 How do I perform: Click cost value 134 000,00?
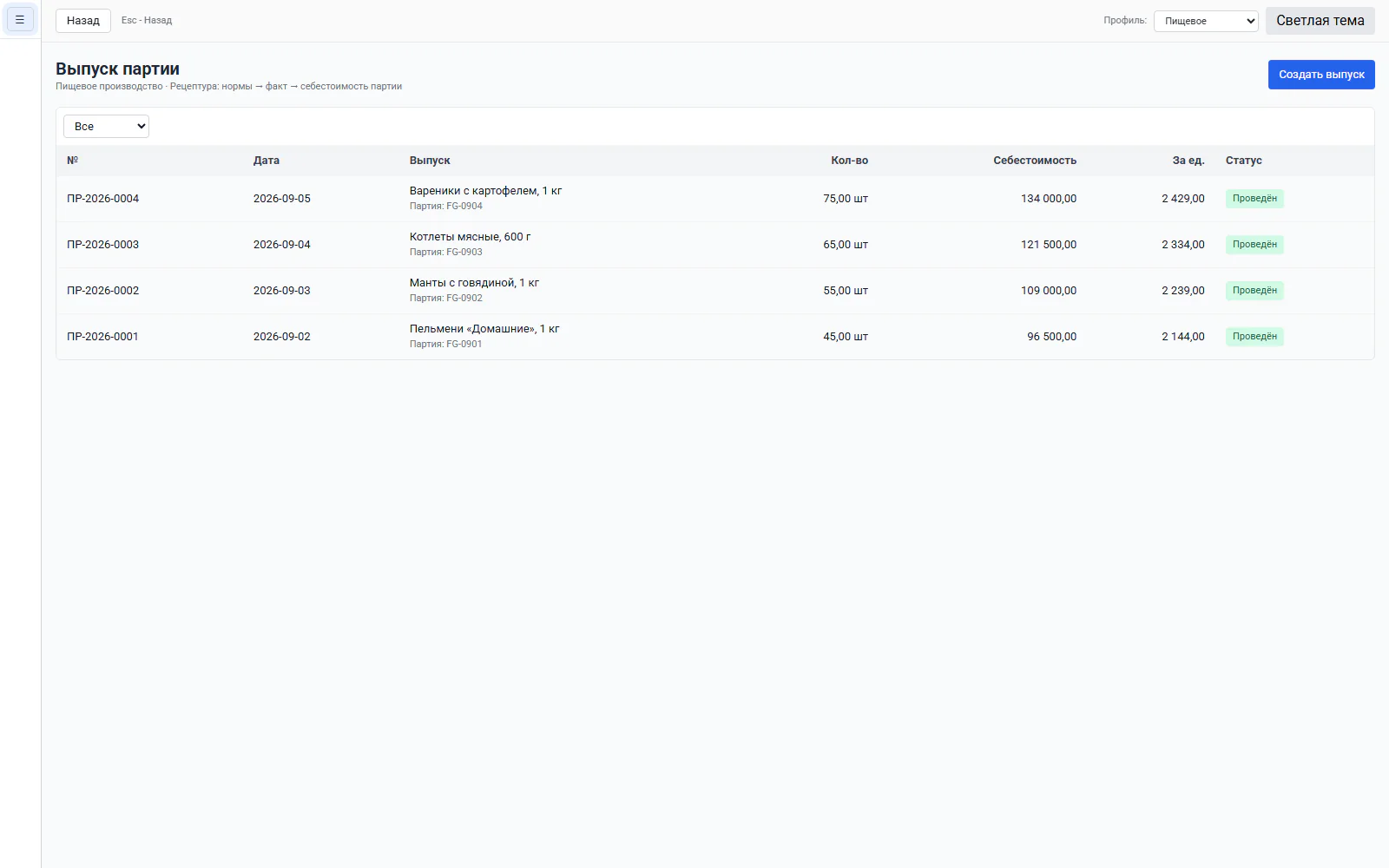coord(1049,199)
